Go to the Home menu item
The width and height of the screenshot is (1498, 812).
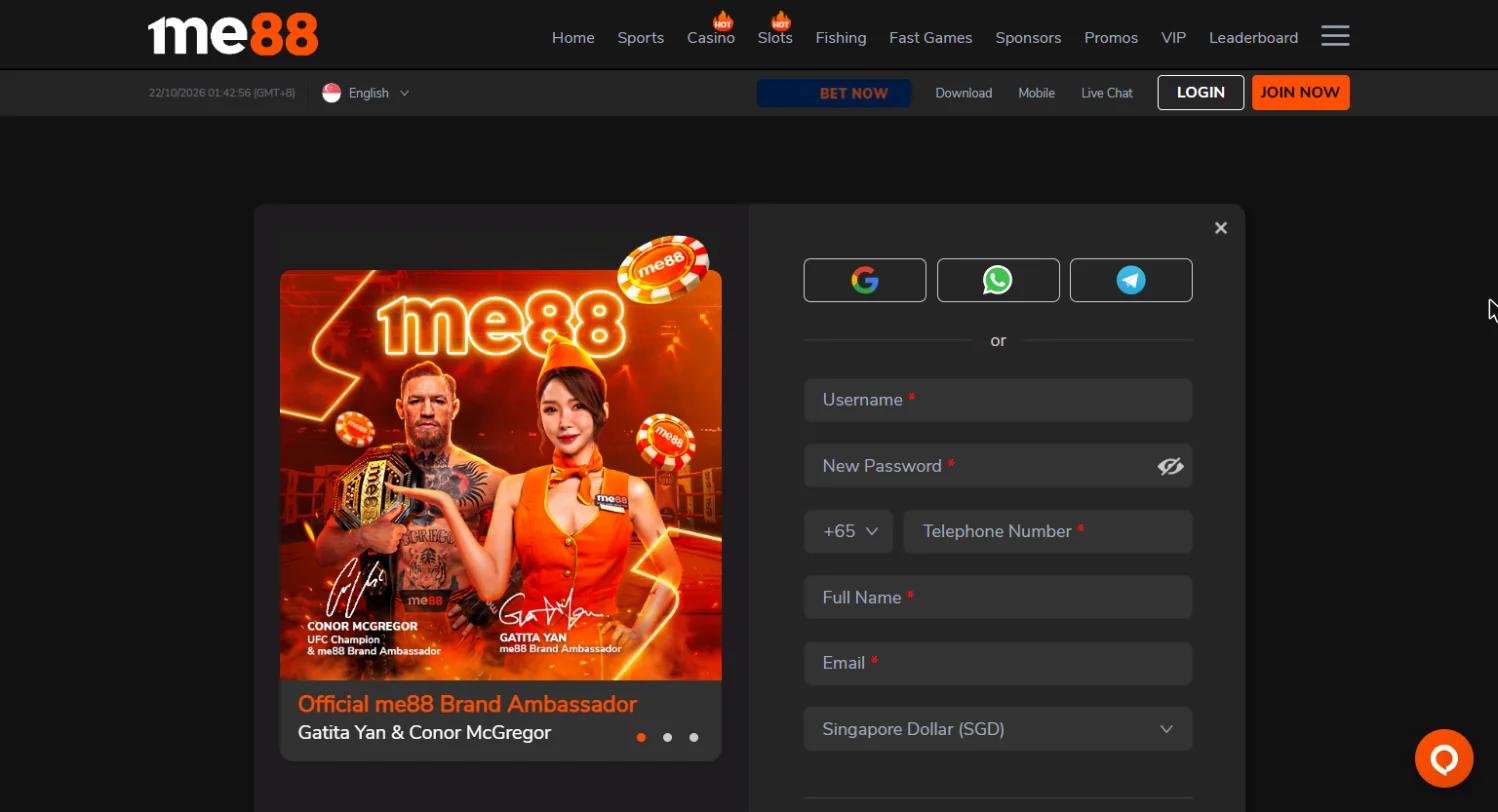tap(573, 38)
